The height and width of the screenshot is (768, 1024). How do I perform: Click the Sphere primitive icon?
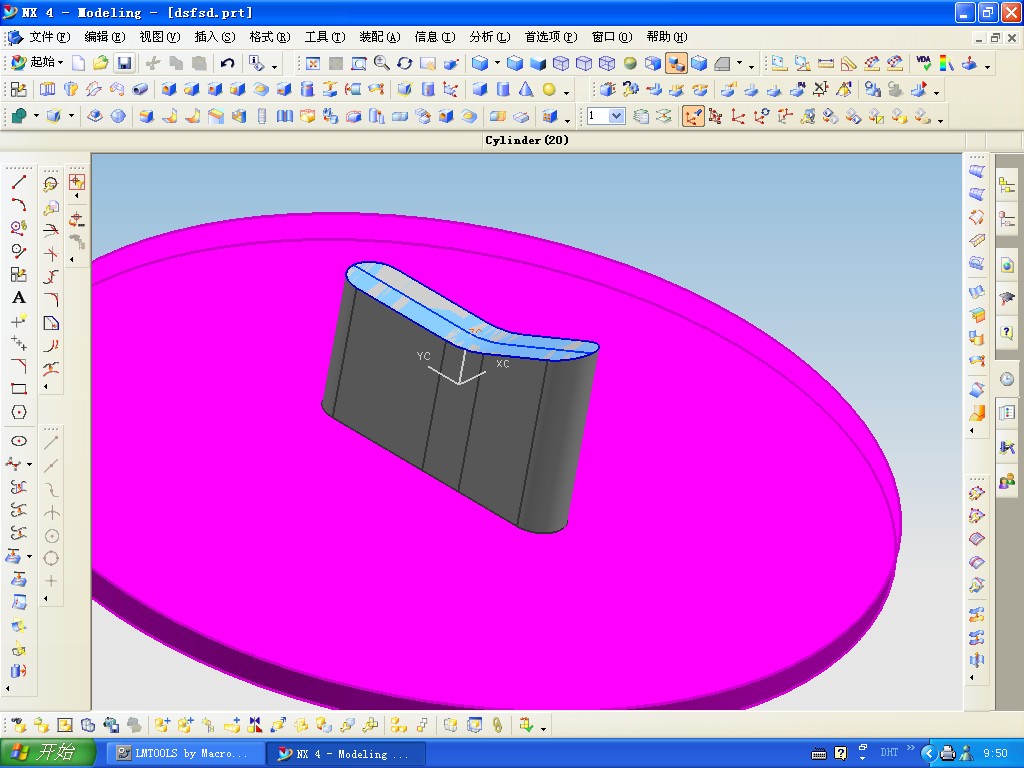[549, 89]
